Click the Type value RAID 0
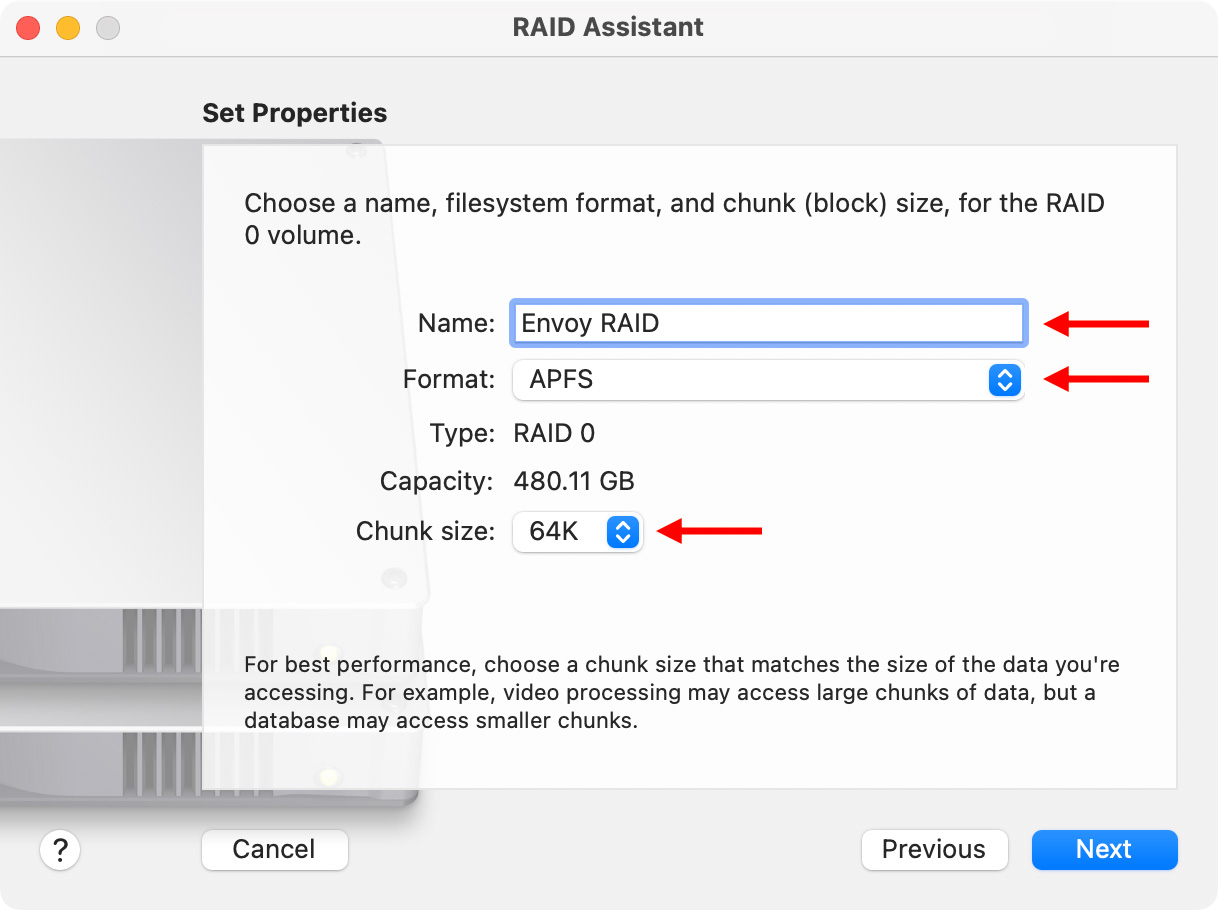 click(x=554, y=433)
